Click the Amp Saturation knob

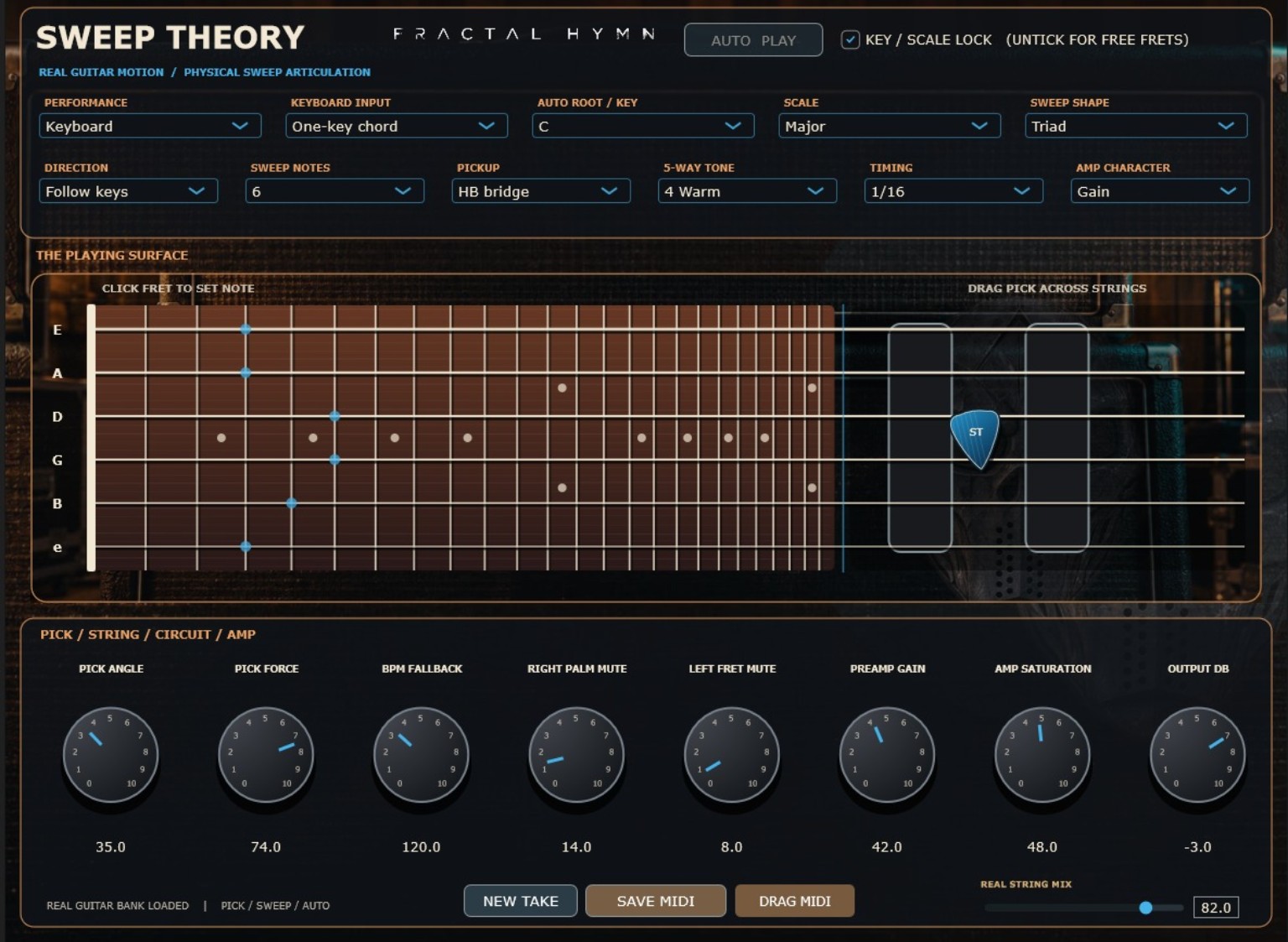coord(1042,754)
